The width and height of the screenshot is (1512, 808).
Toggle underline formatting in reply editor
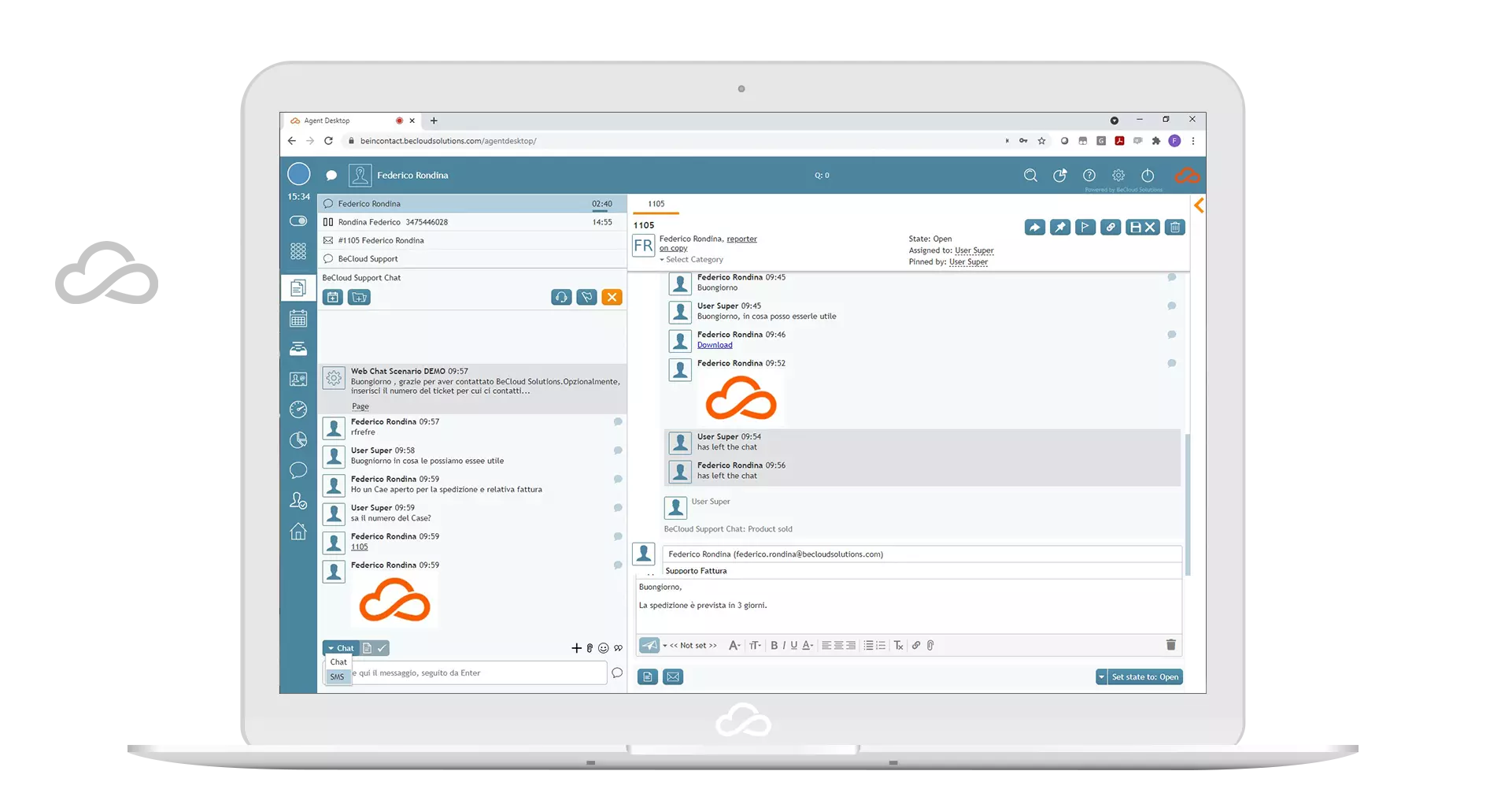pyautogui.click(x=793, y=646)
